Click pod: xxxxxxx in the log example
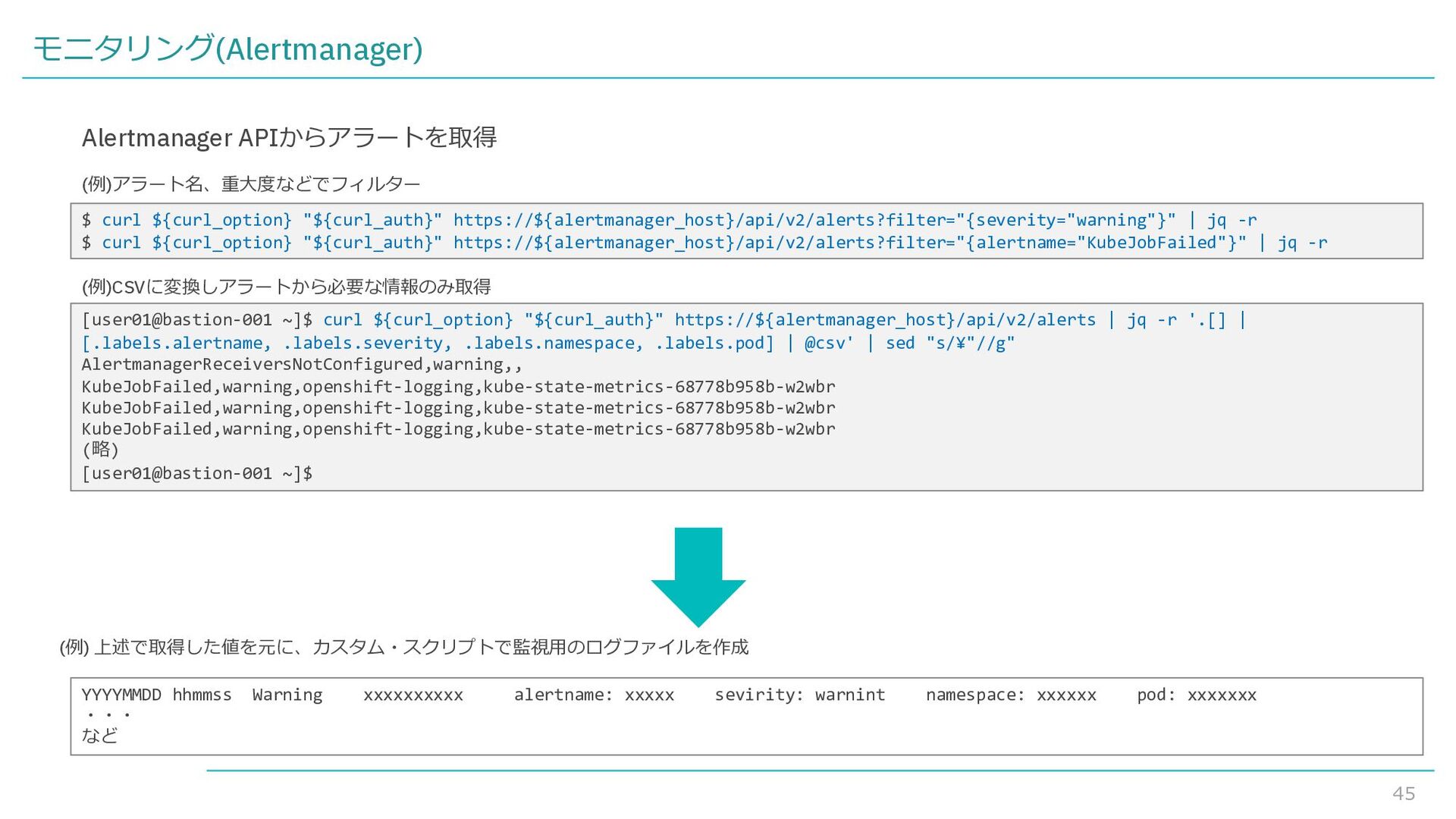 click(x=1197, y=695)
